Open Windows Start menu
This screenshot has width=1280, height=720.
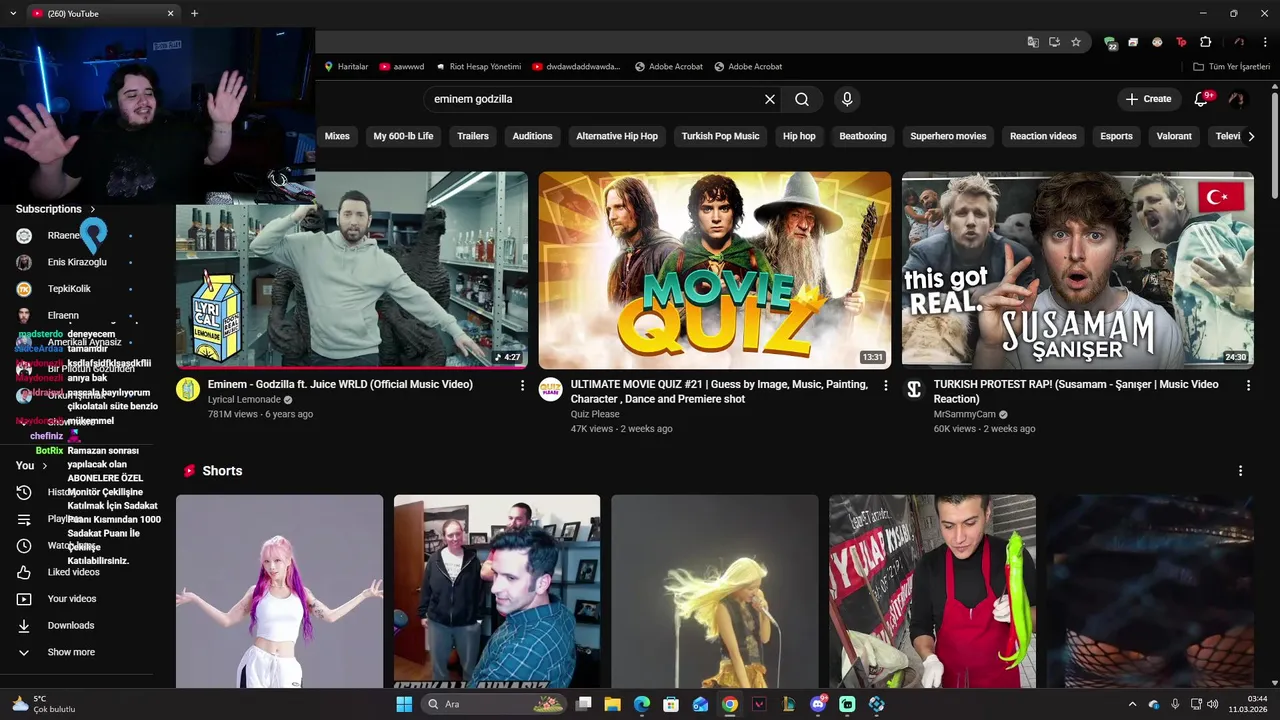pyautogui.click(x=404, y=704)
